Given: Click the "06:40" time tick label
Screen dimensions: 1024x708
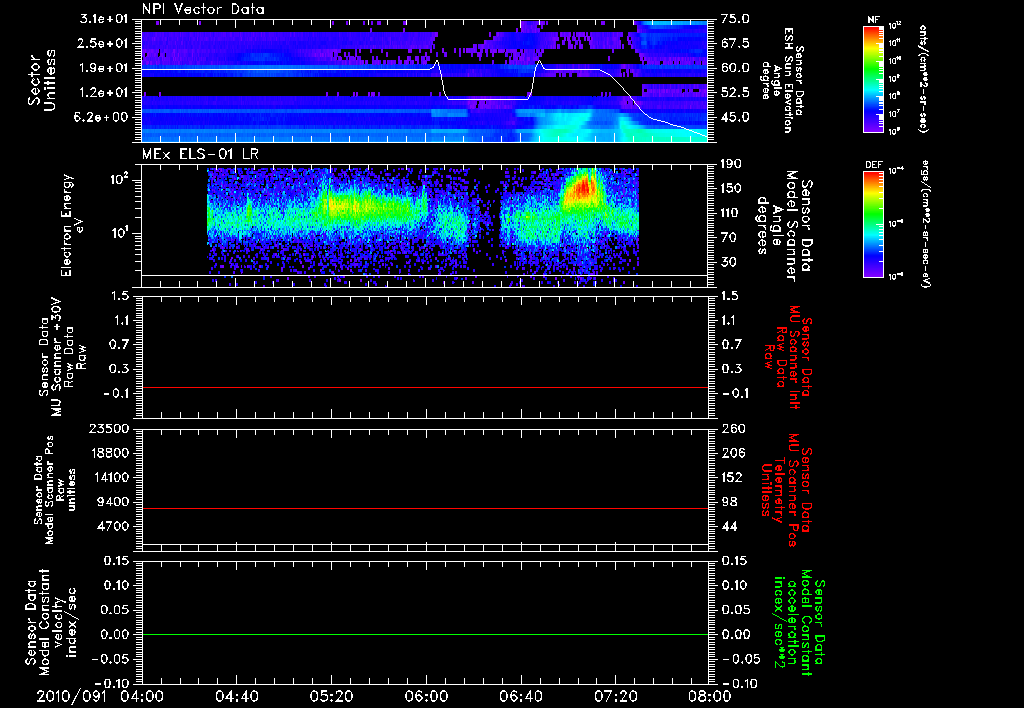Looking at the screenshot, I should [x=520, y=696].
